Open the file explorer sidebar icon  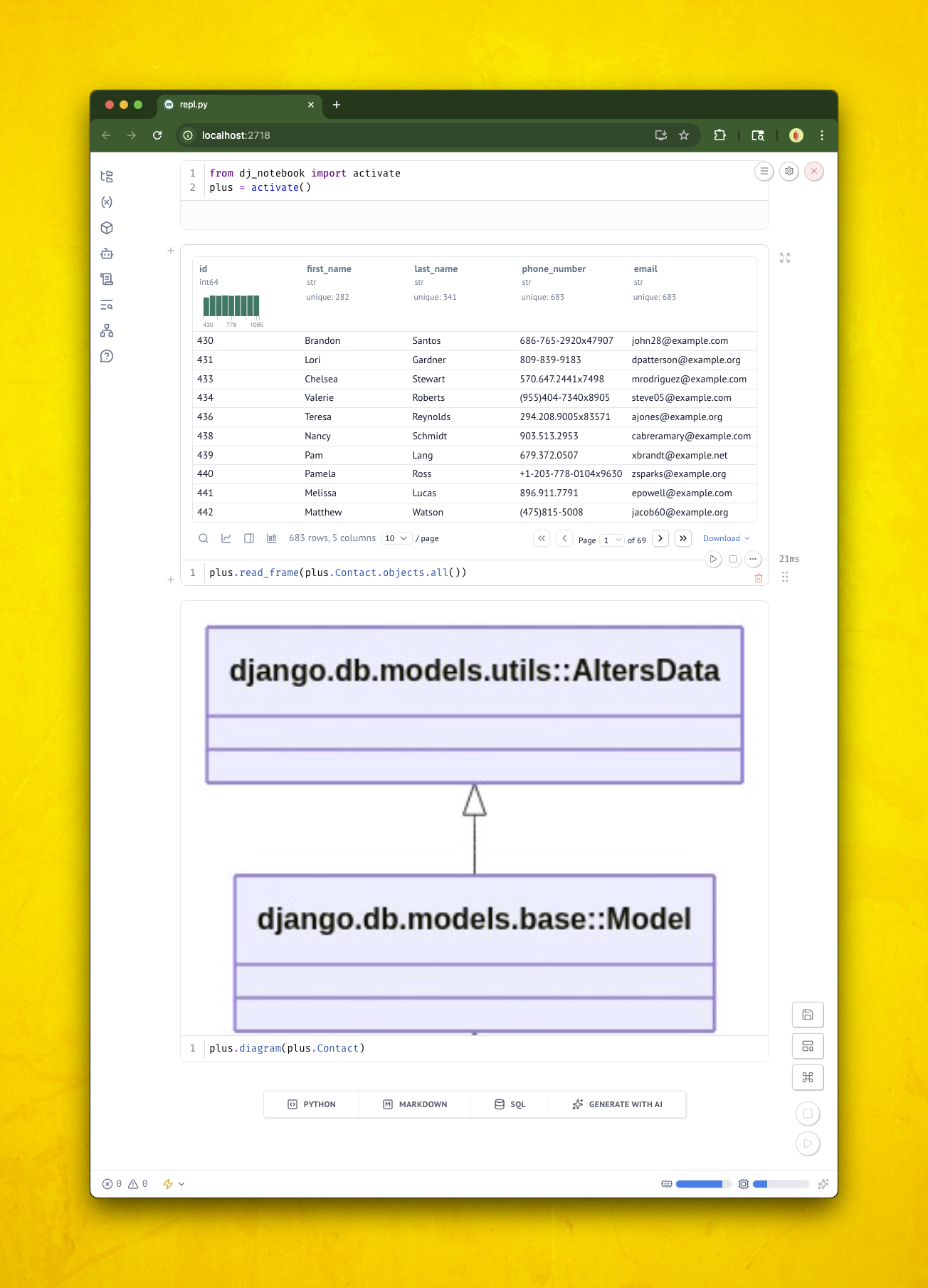(x=107, y=177)
